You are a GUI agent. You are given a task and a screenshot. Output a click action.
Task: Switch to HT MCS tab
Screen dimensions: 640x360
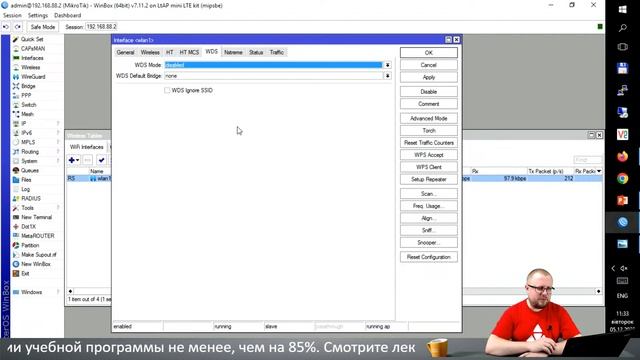point(189,52)
